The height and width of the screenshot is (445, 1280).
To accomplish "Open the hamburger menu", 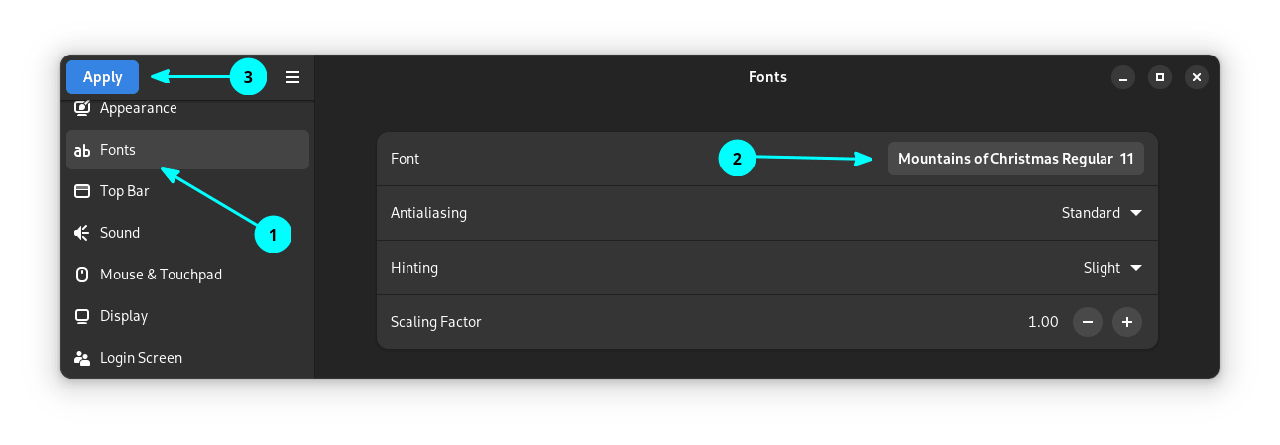I will [292, 77].
